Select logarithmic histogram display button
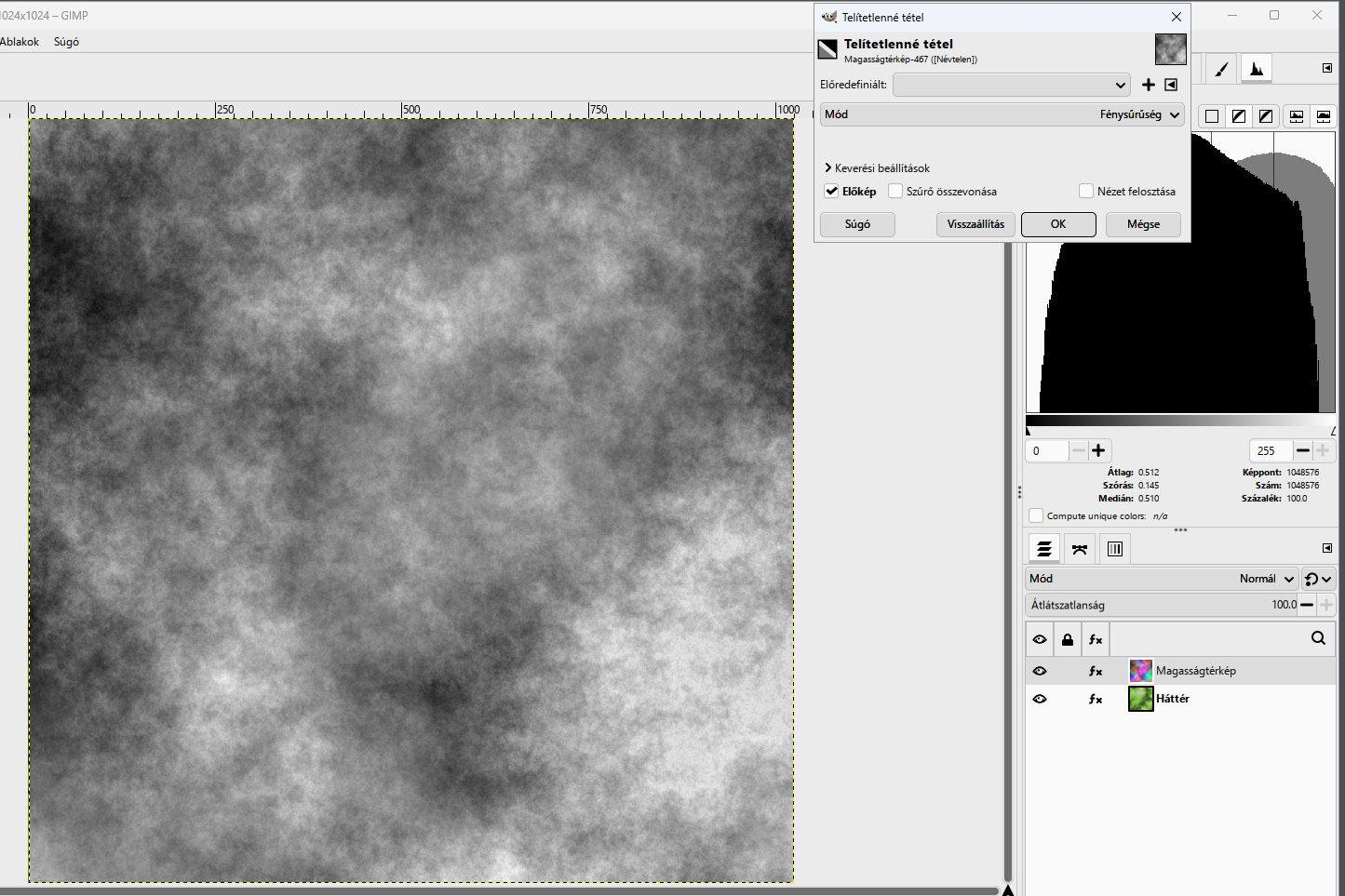 [1324, 116]
